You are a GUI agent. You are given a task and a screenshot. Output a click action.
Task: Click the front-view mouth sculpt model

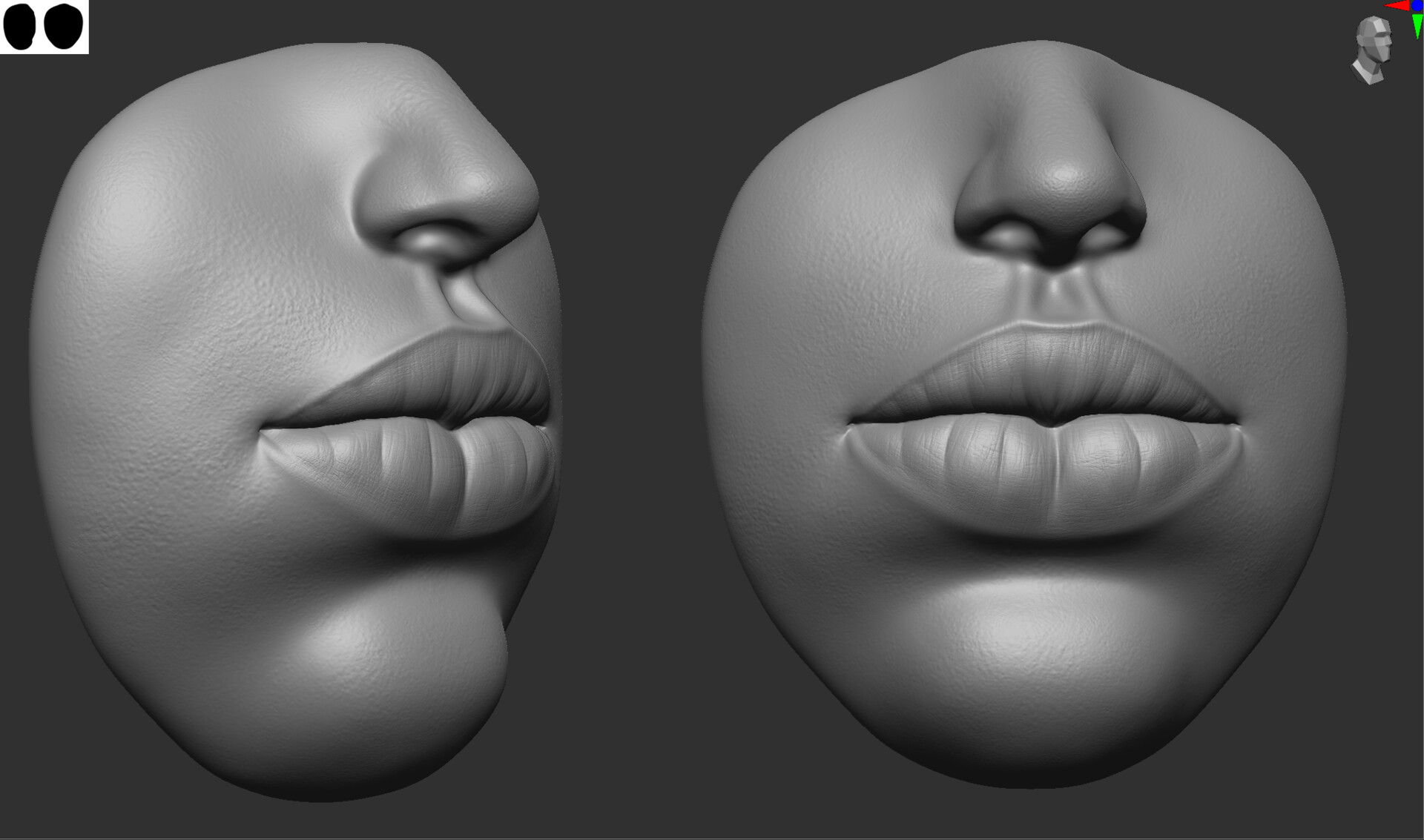(x=1024, y=415)
